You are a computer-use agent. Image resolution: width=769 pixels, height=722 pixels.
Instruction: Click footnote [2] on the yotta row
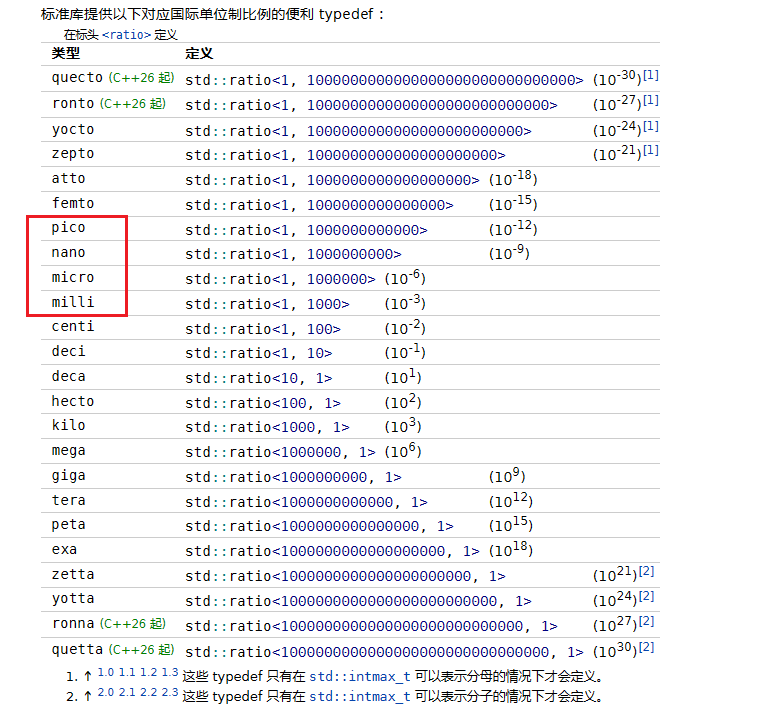click(x=646, y=596)
